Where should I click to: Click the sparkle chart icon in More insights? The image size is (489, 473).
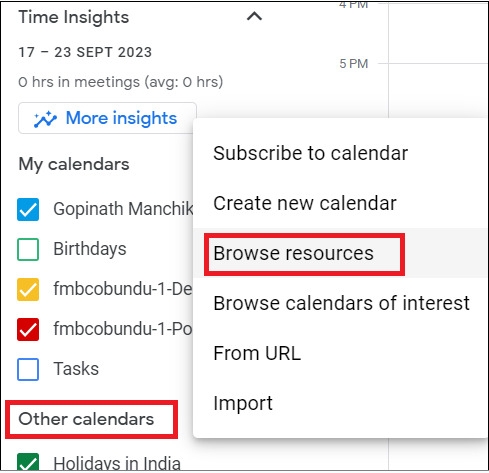click(x=45, y=119)
